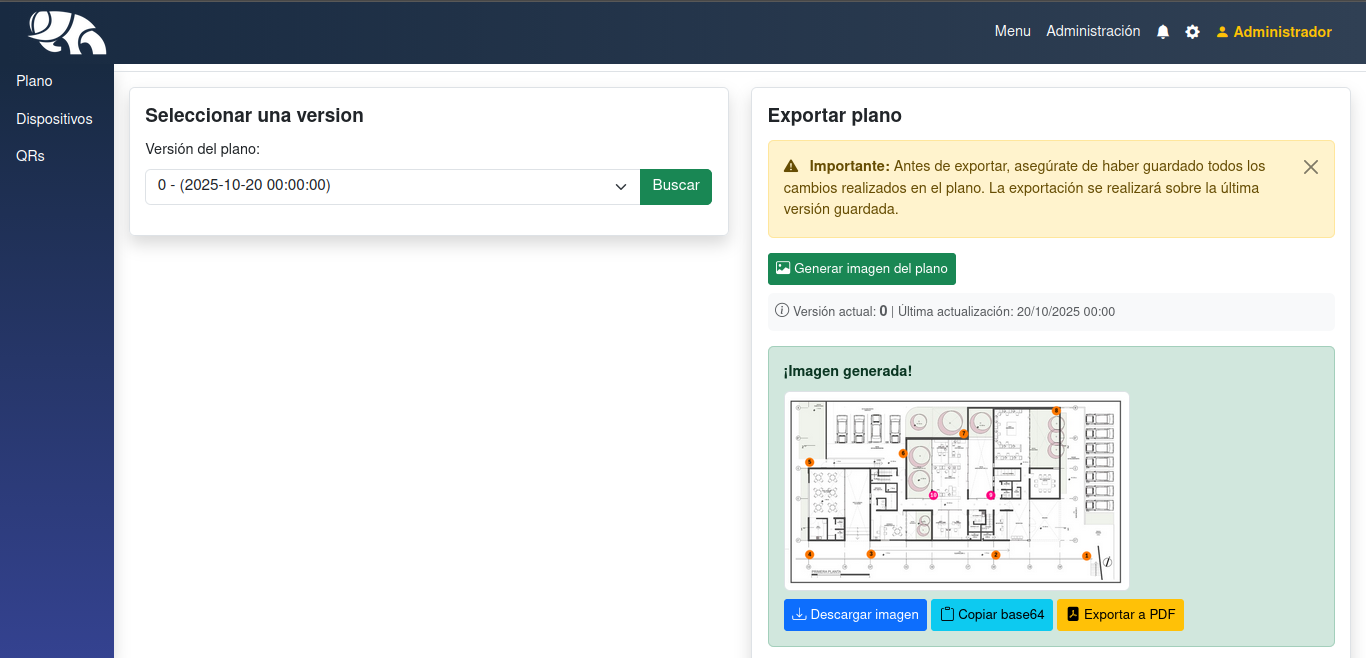The height and width of the screenshot is (658, 1366).
Task: Click pink marker 10 on floor plan
Action: click(x=933, y=495)
